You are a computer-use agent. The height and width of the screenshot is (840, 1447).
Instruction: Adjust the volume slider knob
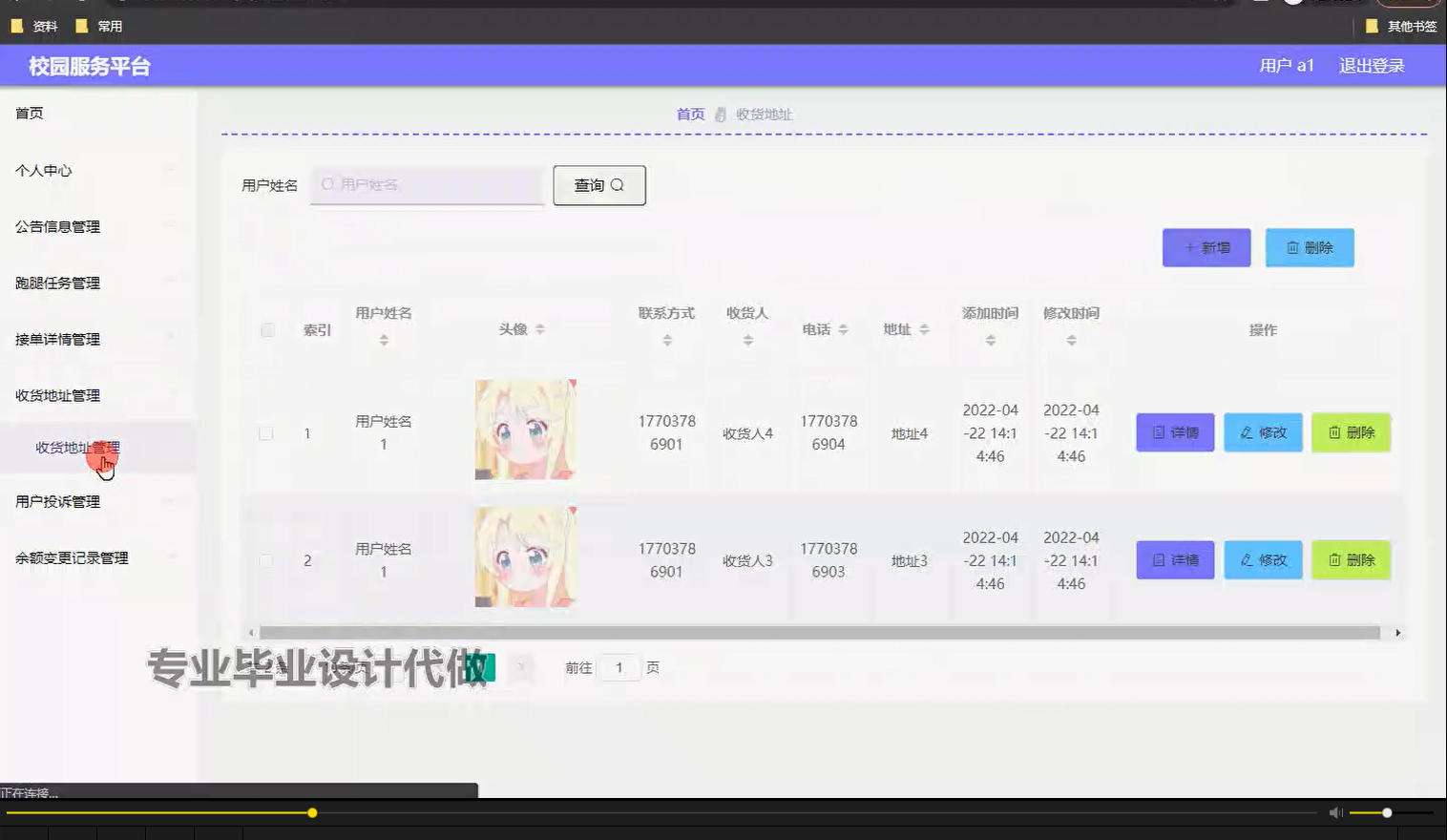1387,812
